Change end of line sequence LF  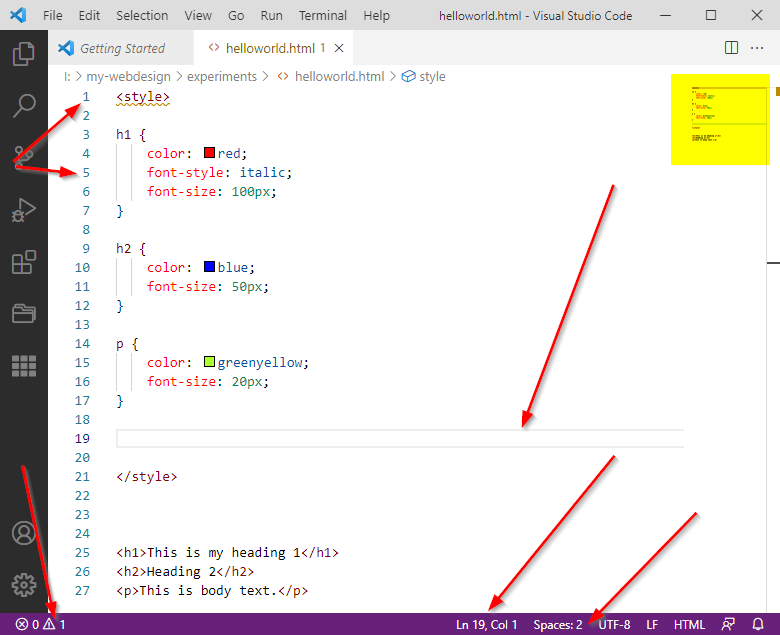click(x=652, y=624)
